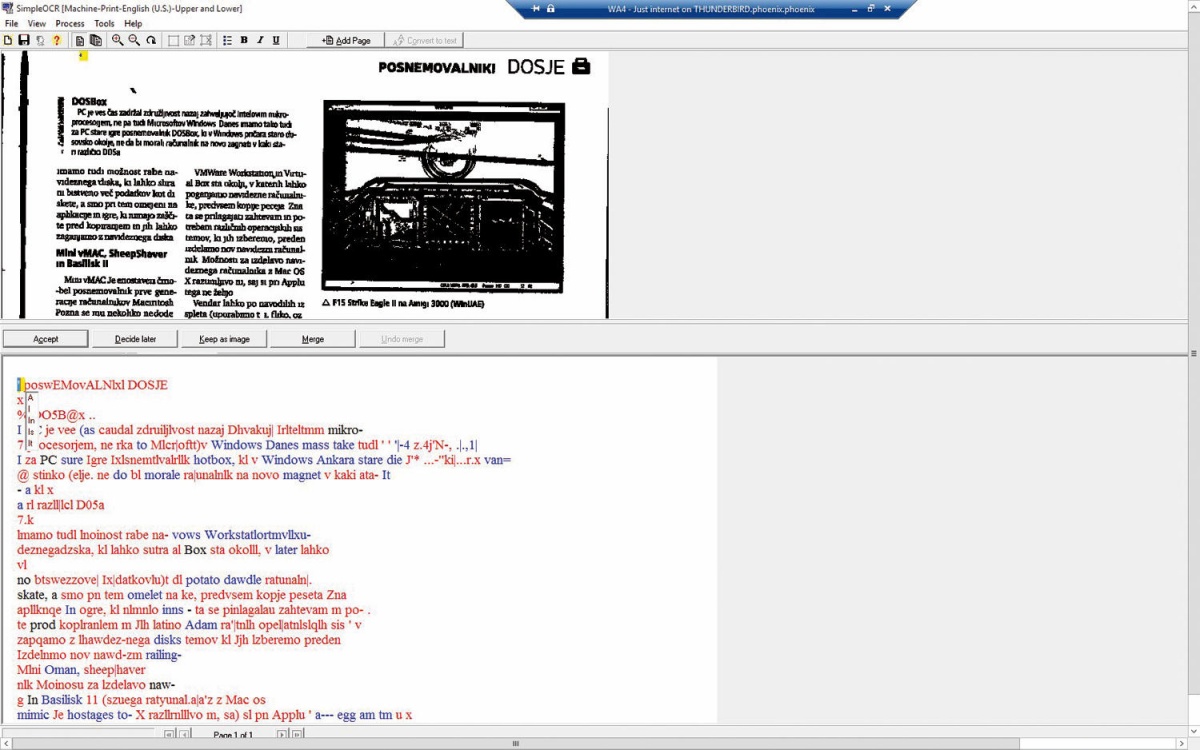
Task: Click the Accept button
Action: click(x=45, y=339)
